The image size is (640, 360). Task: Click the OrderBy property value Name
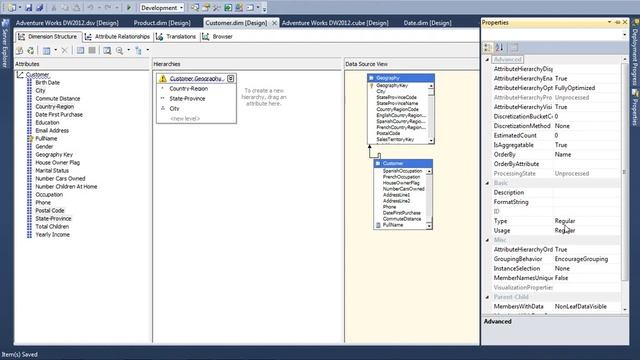click(x=563, y=155)
